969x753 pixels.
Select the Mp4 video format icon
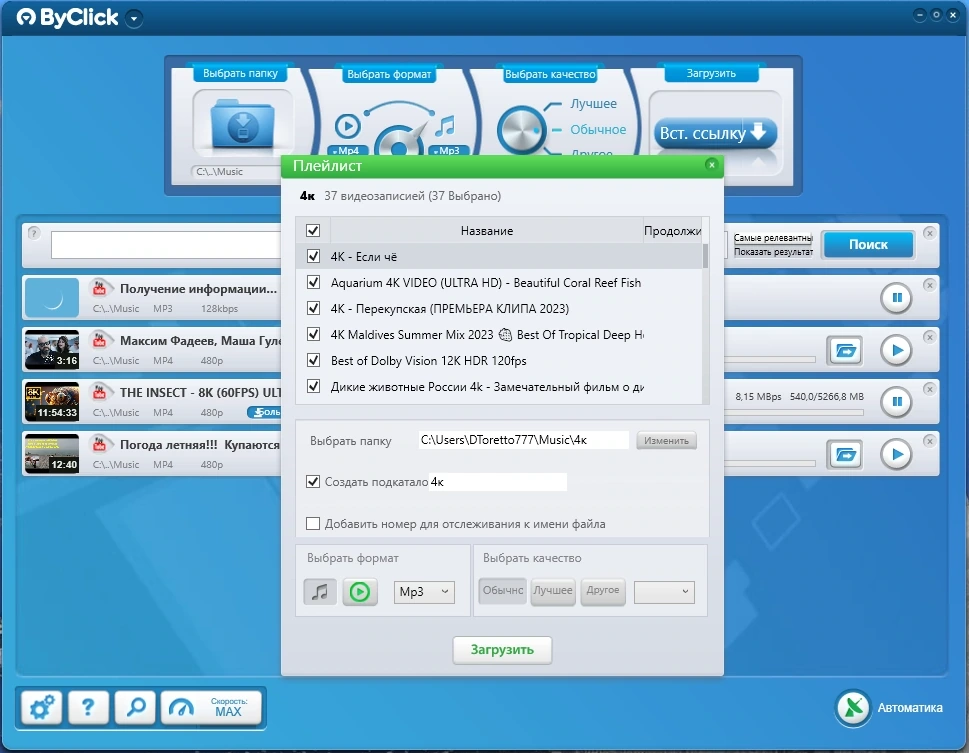click(347, 126)
